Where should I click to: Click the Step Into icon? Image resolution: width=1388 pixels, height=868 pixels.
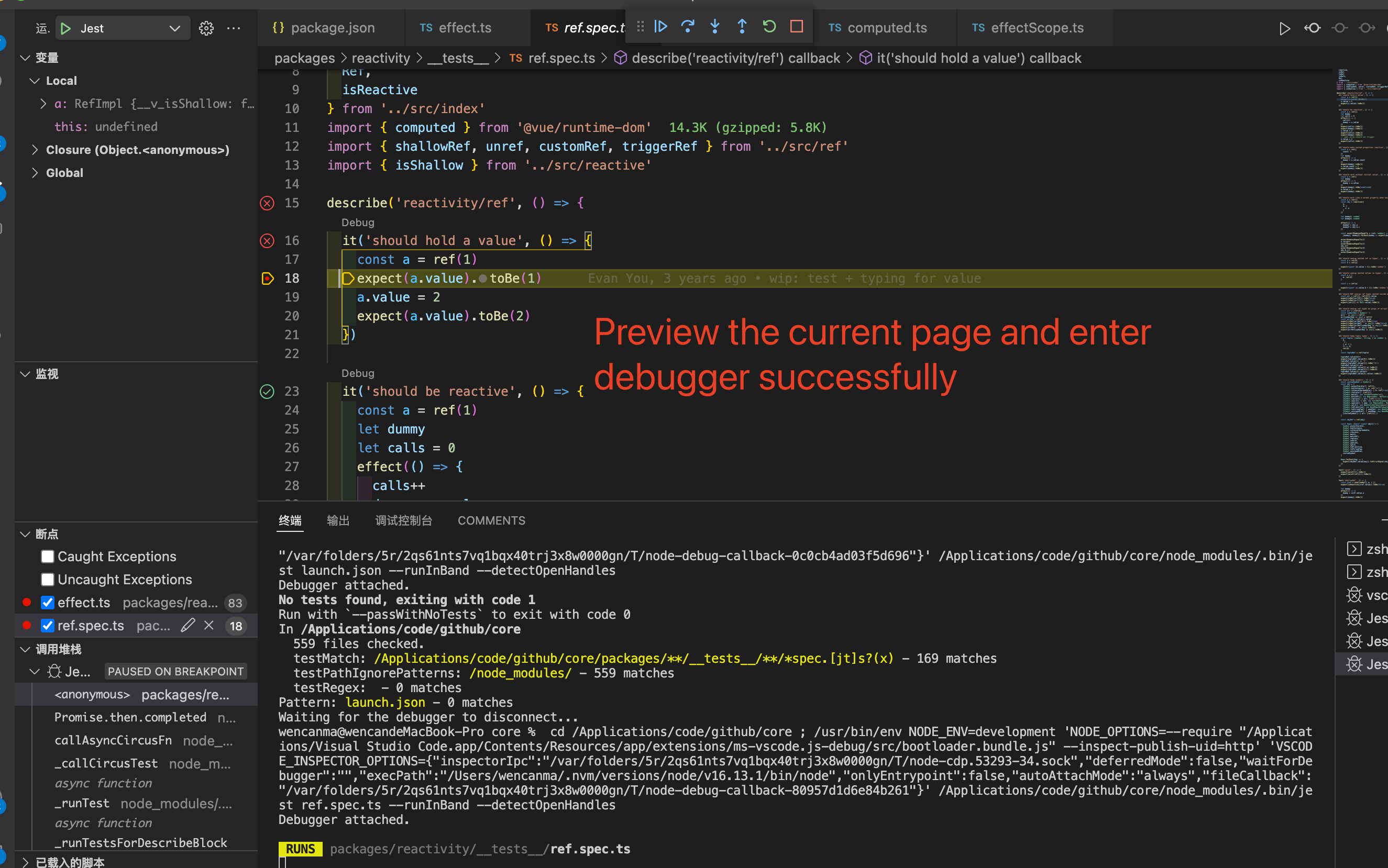point(714,26)
